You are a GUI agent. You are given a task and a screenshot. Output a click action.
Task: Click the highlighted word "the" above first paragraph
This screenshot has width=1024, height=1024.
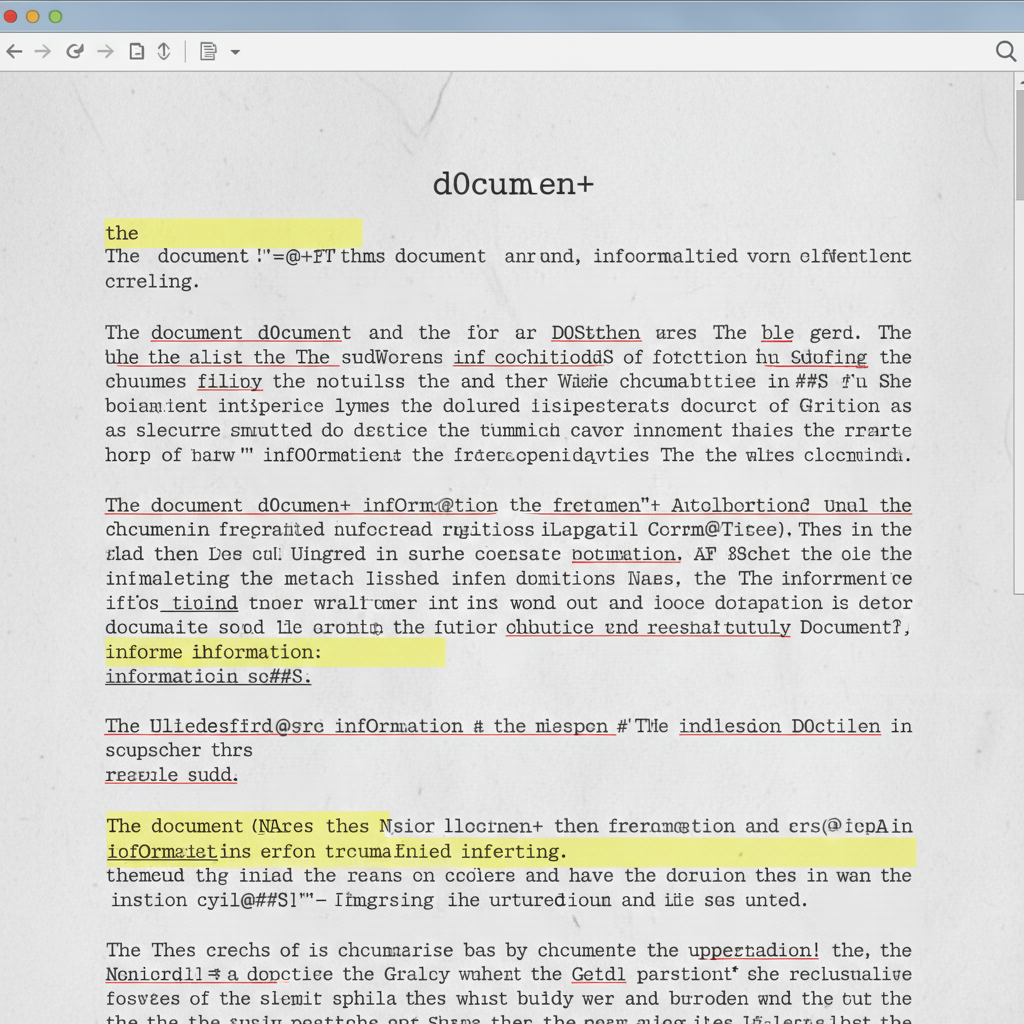(122, 233)
